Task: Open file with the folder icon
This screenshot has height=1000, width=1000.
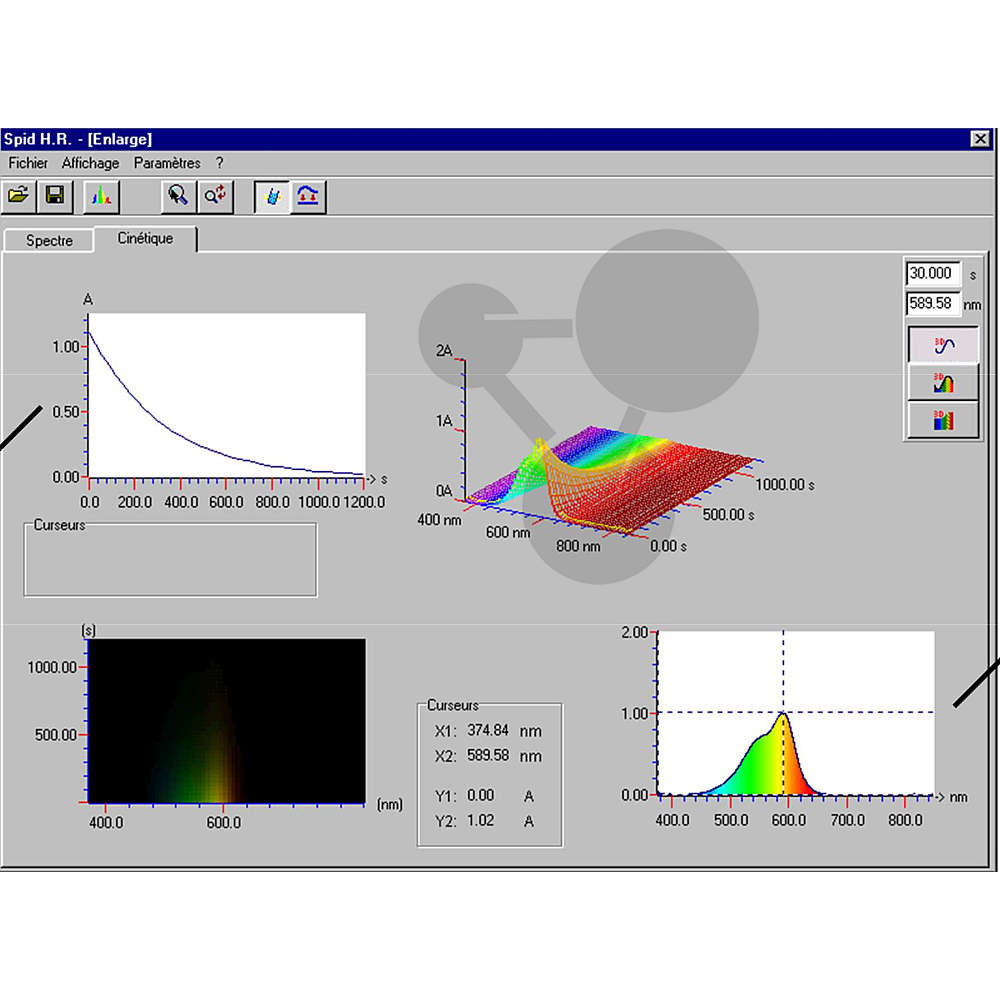Action: (18, 196)
